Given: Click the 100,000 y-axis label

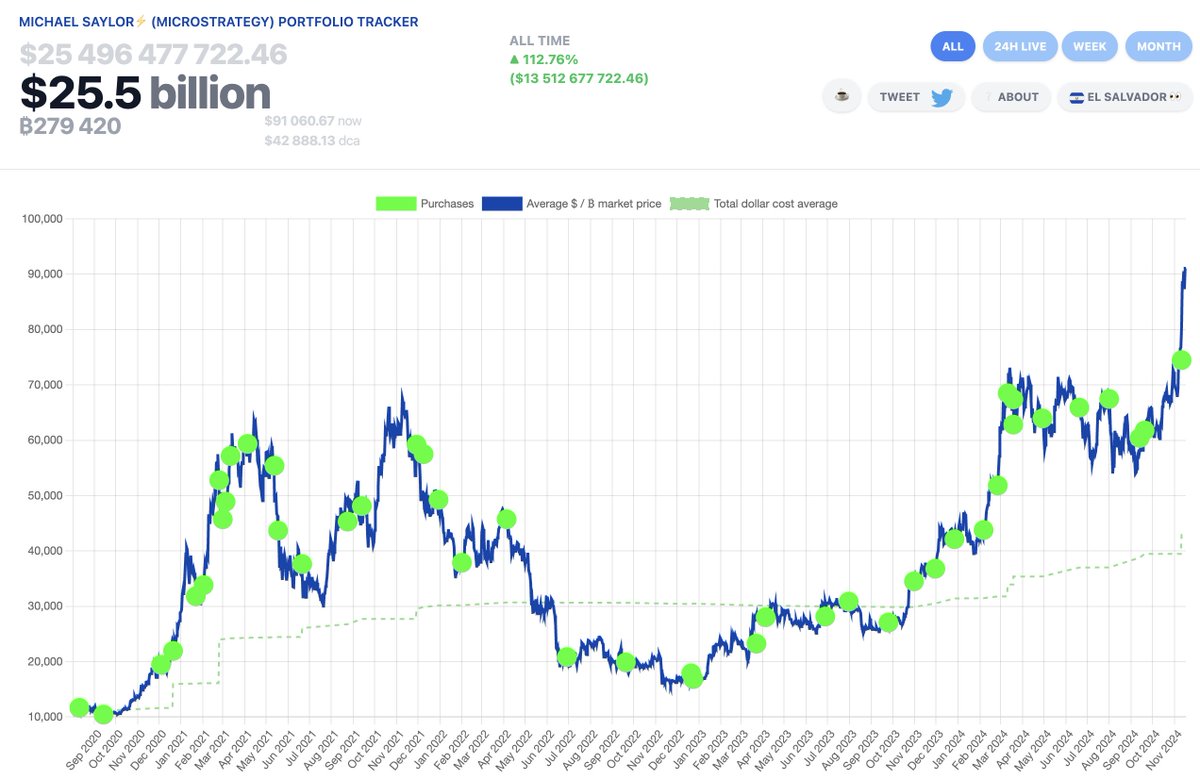Looking at the screenshot, I should 42,219.
